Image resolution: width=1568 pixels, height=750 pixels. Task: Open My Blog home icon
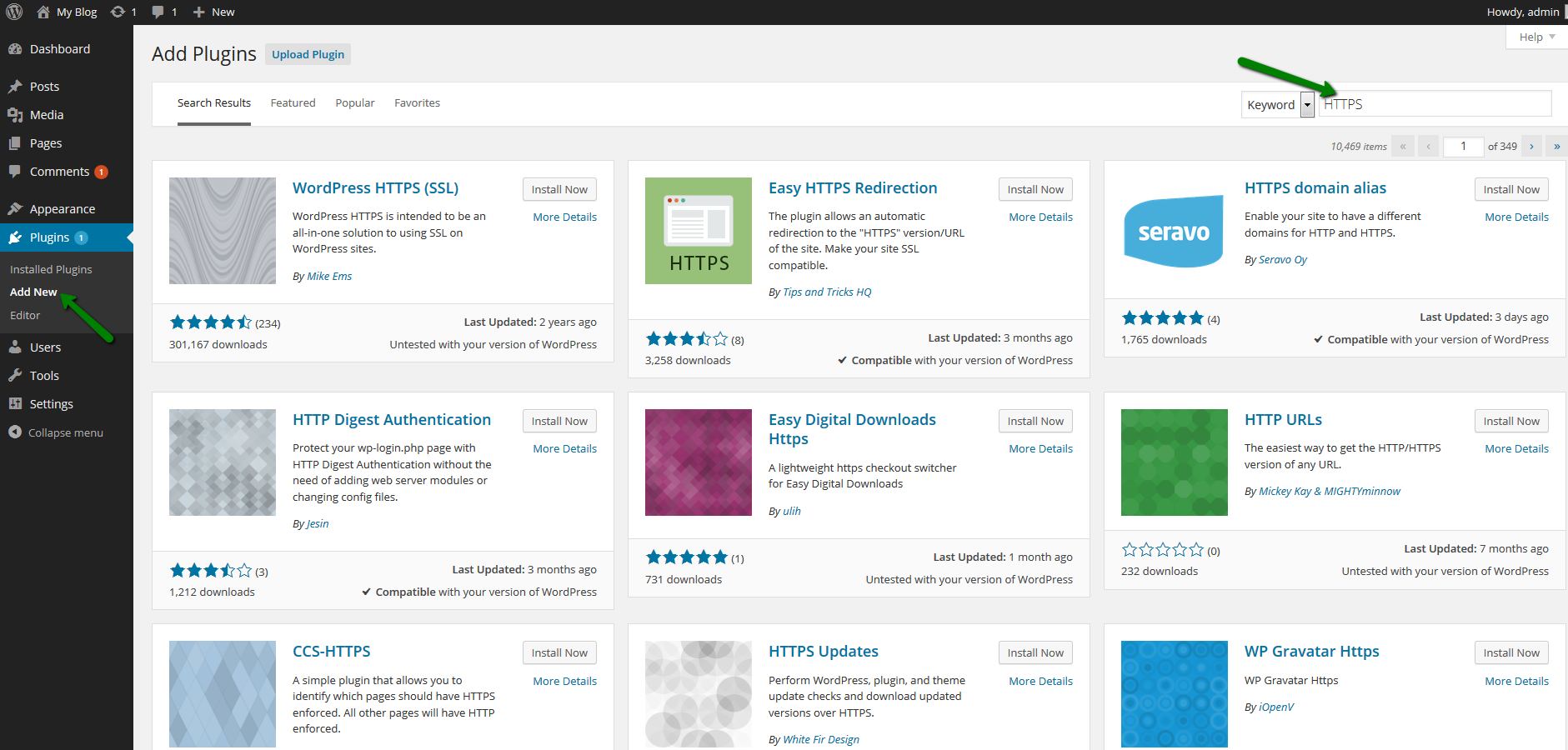(x=43, y=12)
